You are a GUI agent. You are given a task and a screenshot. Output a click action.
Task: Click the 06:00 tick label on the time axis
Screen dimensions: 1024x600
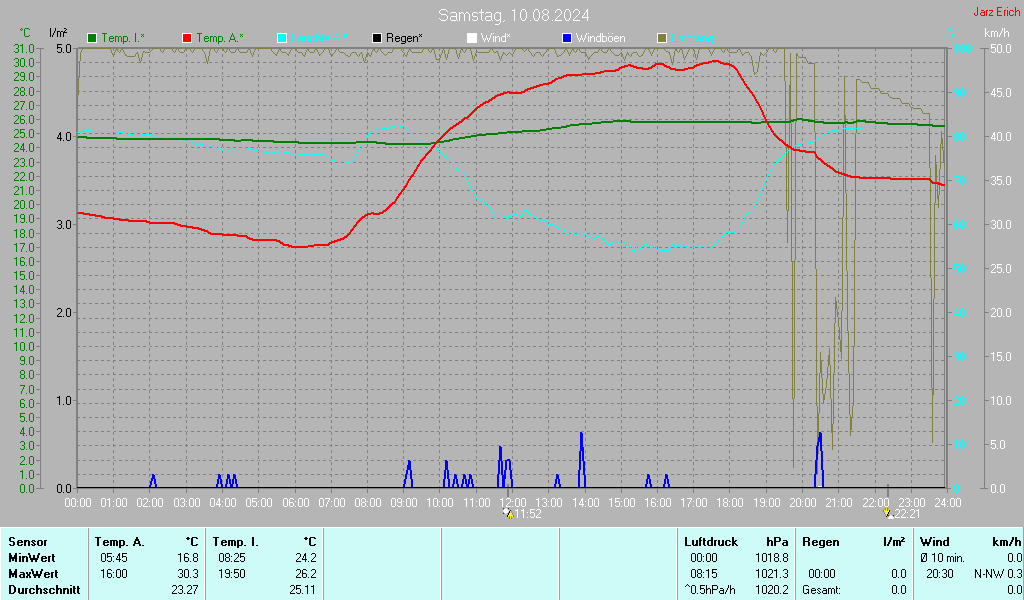click(295, 502)
